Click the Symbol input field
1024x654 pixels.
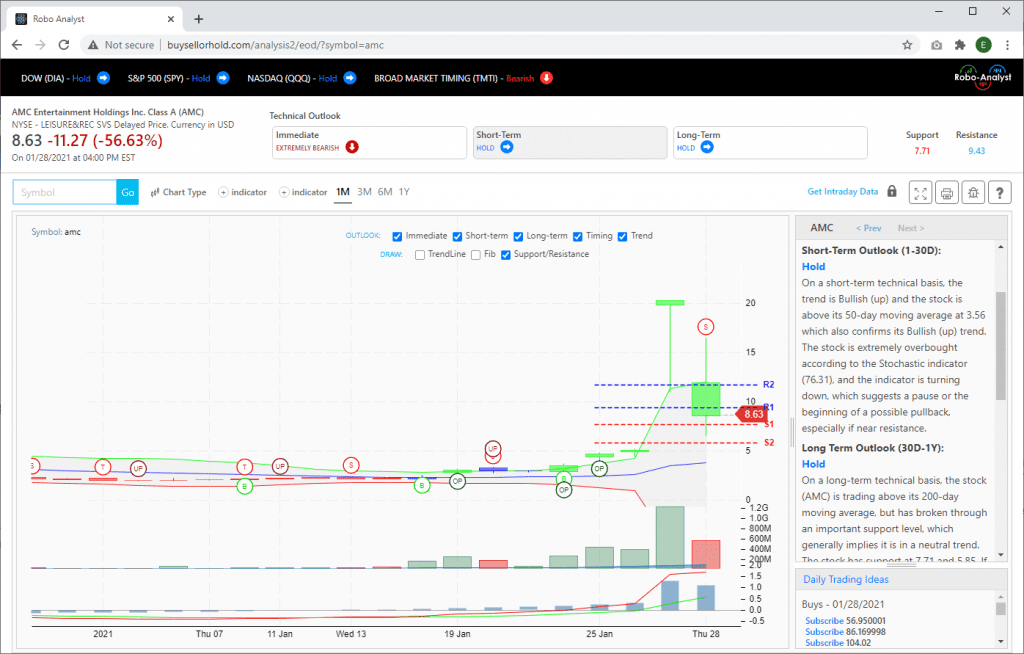click(65, 192)
